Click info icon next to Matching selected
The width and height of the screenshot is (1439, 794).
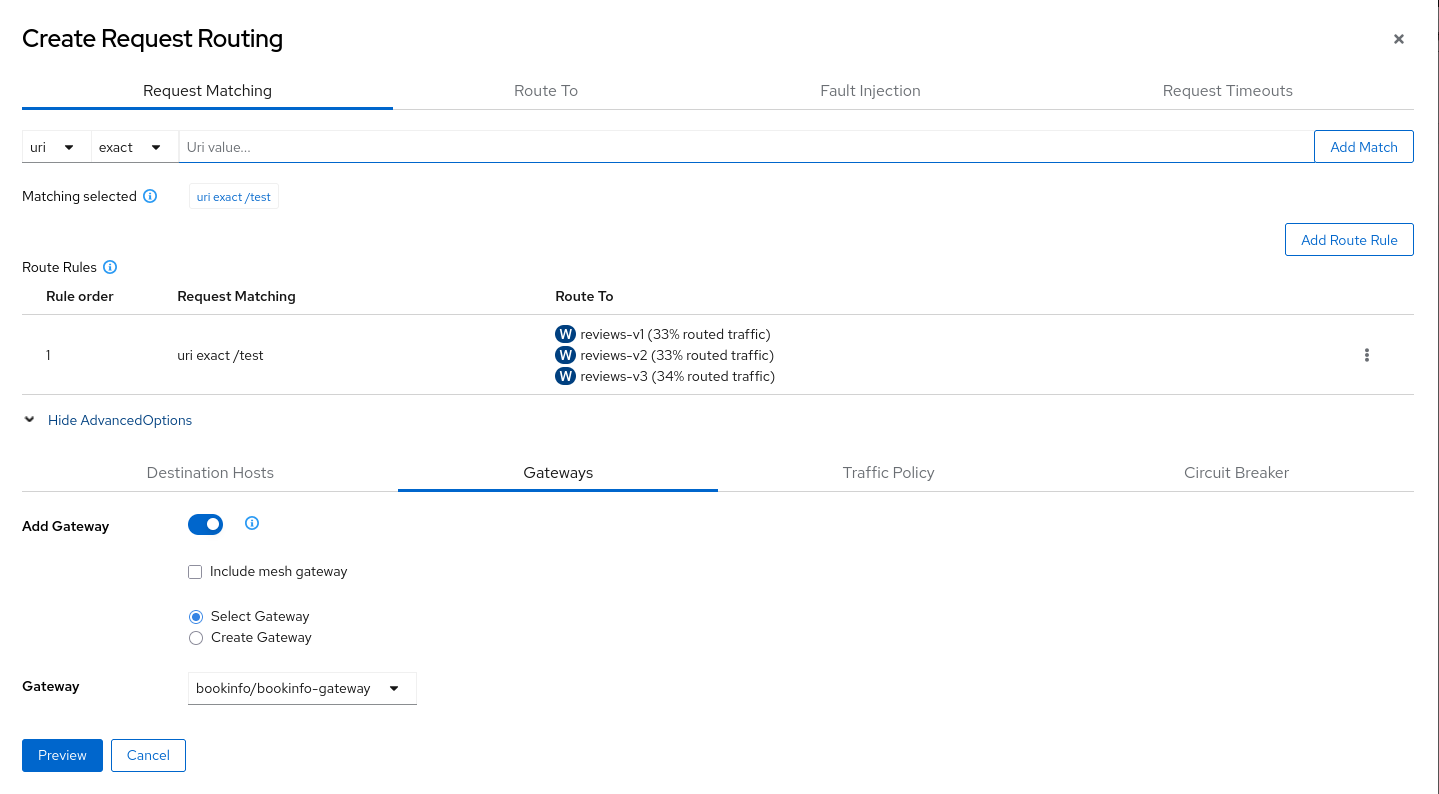pos(150,197)
